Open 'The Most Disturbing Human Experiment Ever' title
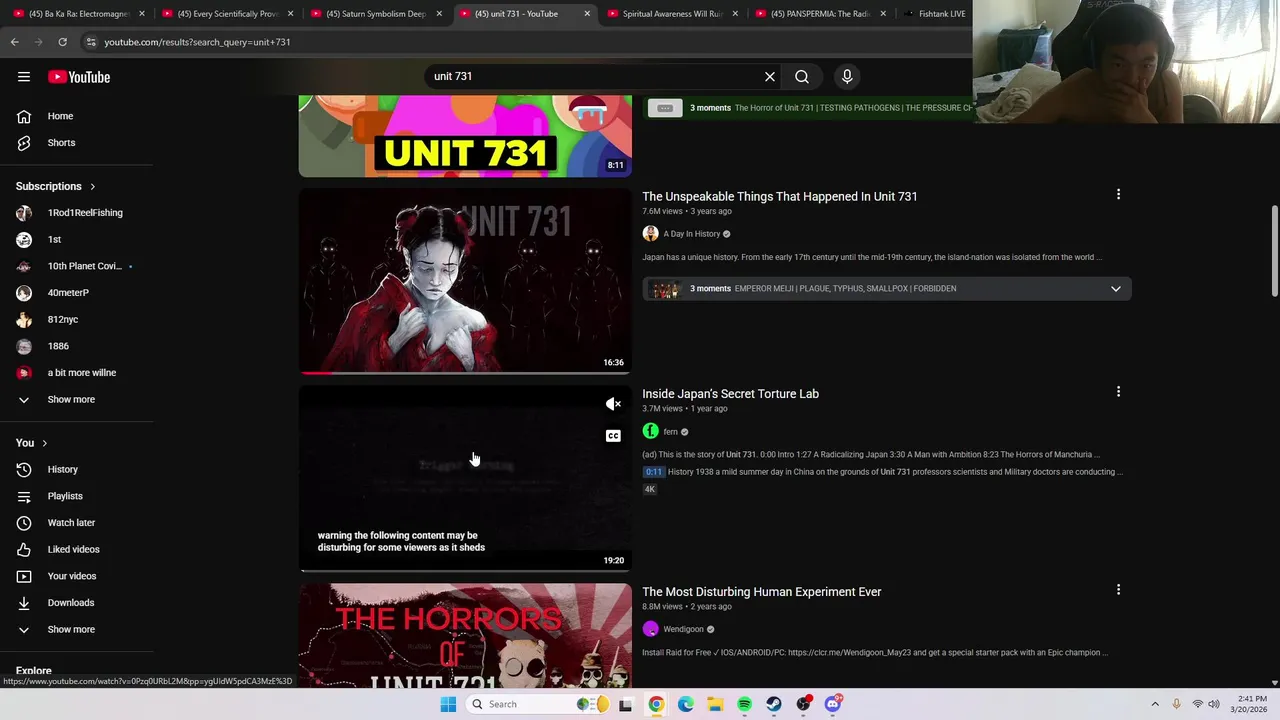The image size is (1280, 720). click(x=761, y=592)
